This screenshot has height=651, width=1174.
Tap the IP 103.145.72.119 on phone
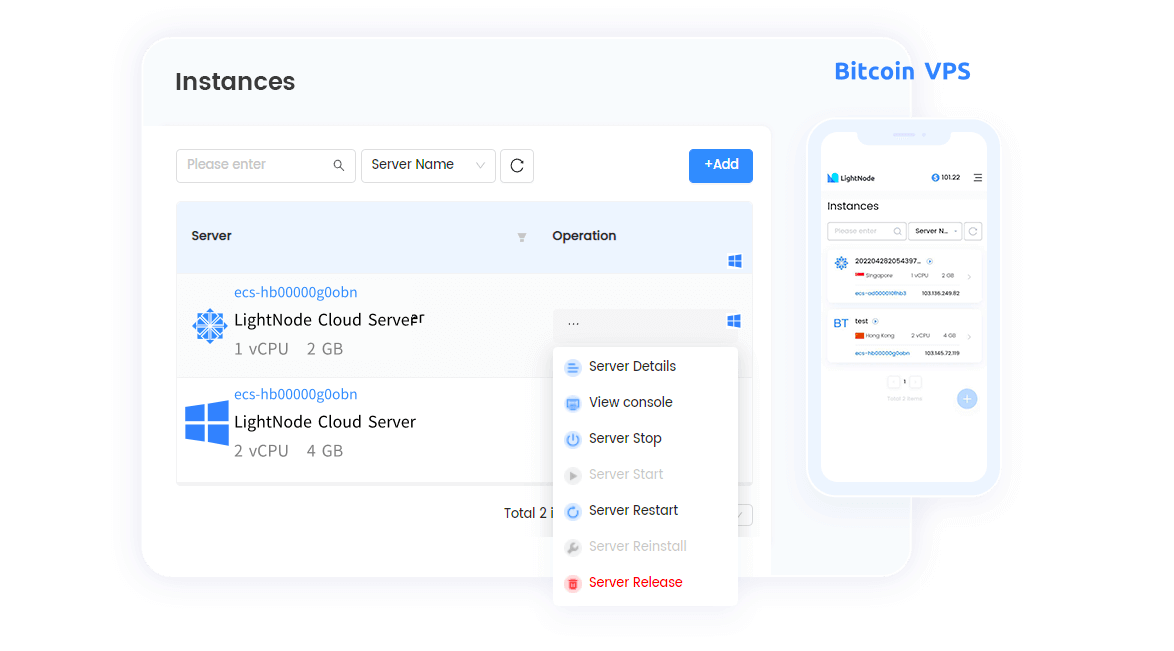click(942, 353)
